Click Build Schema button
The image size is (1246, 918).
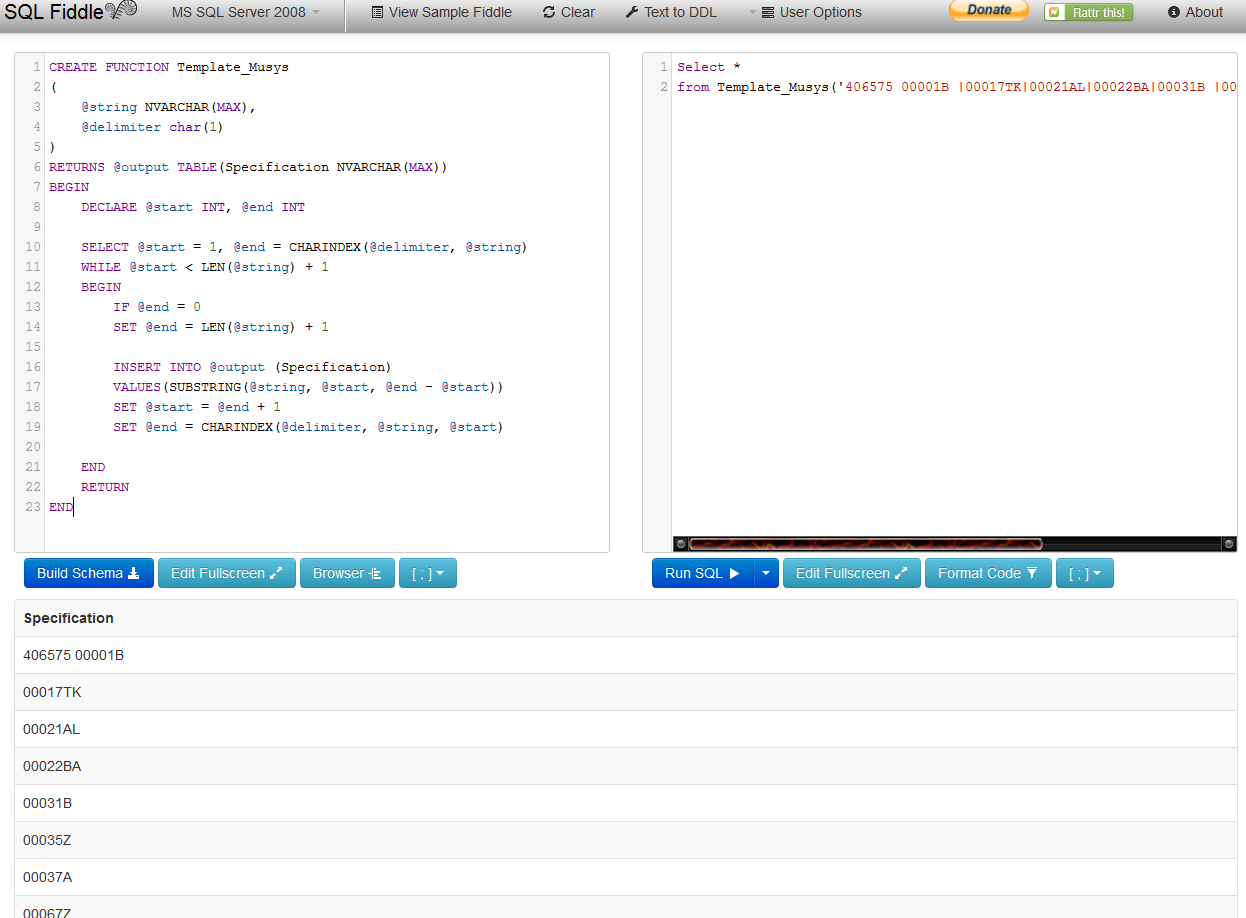[x=89, y=573]
